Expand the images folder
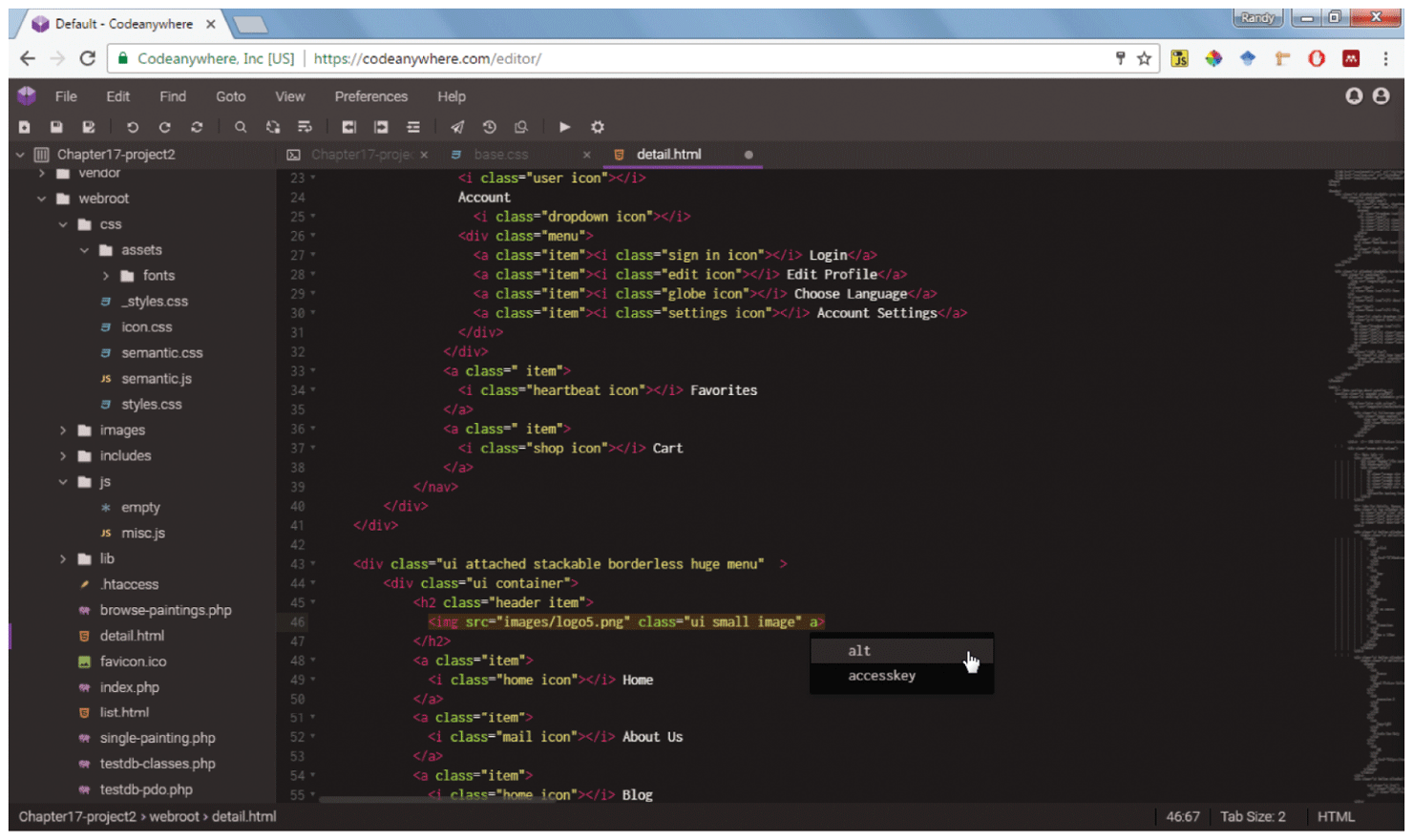This screenshot has width=1413, height=840. (63, 430)
